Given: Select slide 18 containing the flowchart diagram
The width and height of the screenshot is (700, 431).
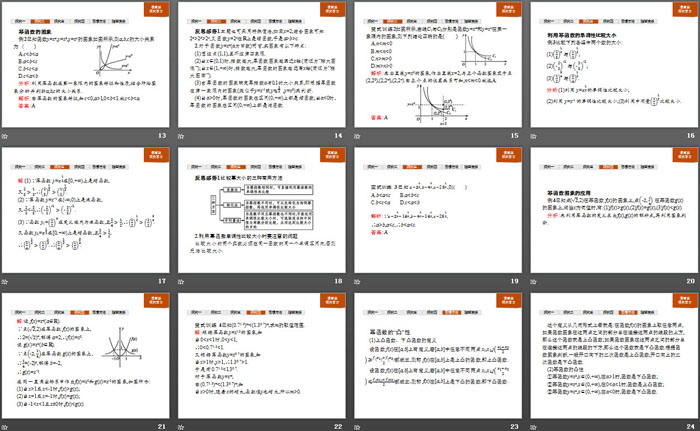Looking at the screenshot, I should point(263,207).
